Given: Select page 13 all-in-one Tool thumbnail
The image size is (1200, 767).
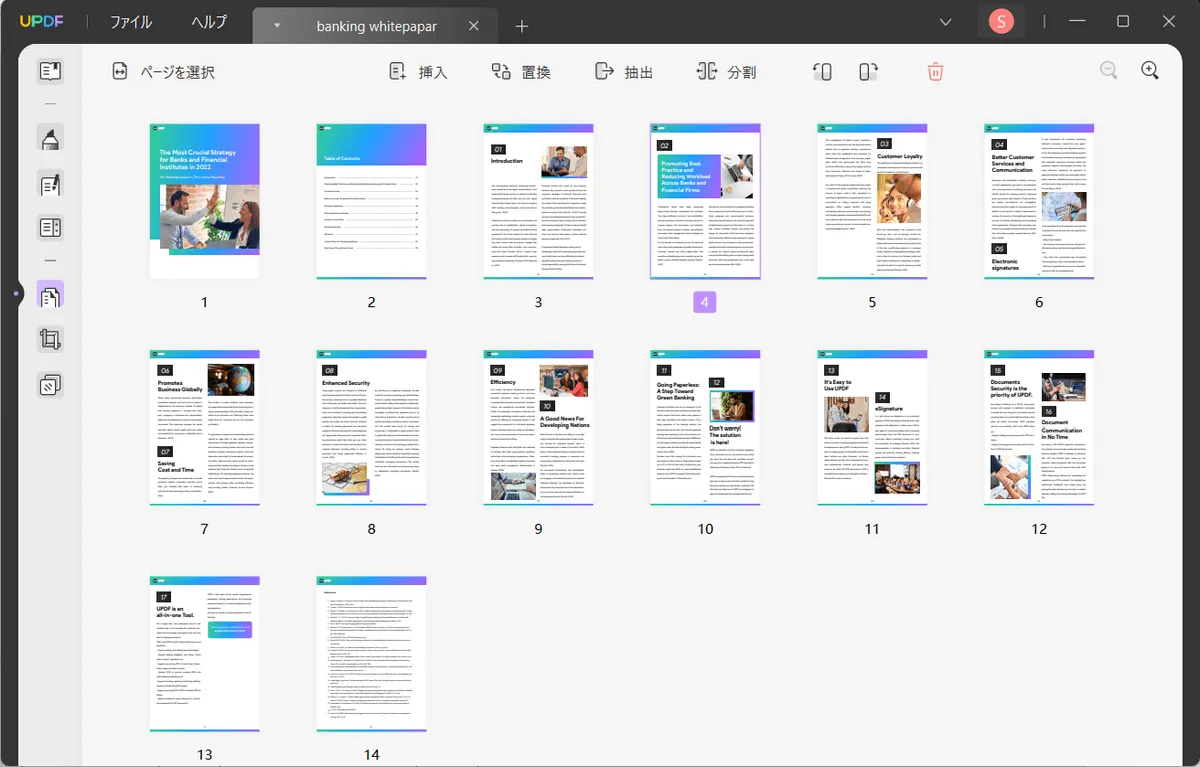Looking at the screenshot, I should pyautogui.click(x=205, y=653).
